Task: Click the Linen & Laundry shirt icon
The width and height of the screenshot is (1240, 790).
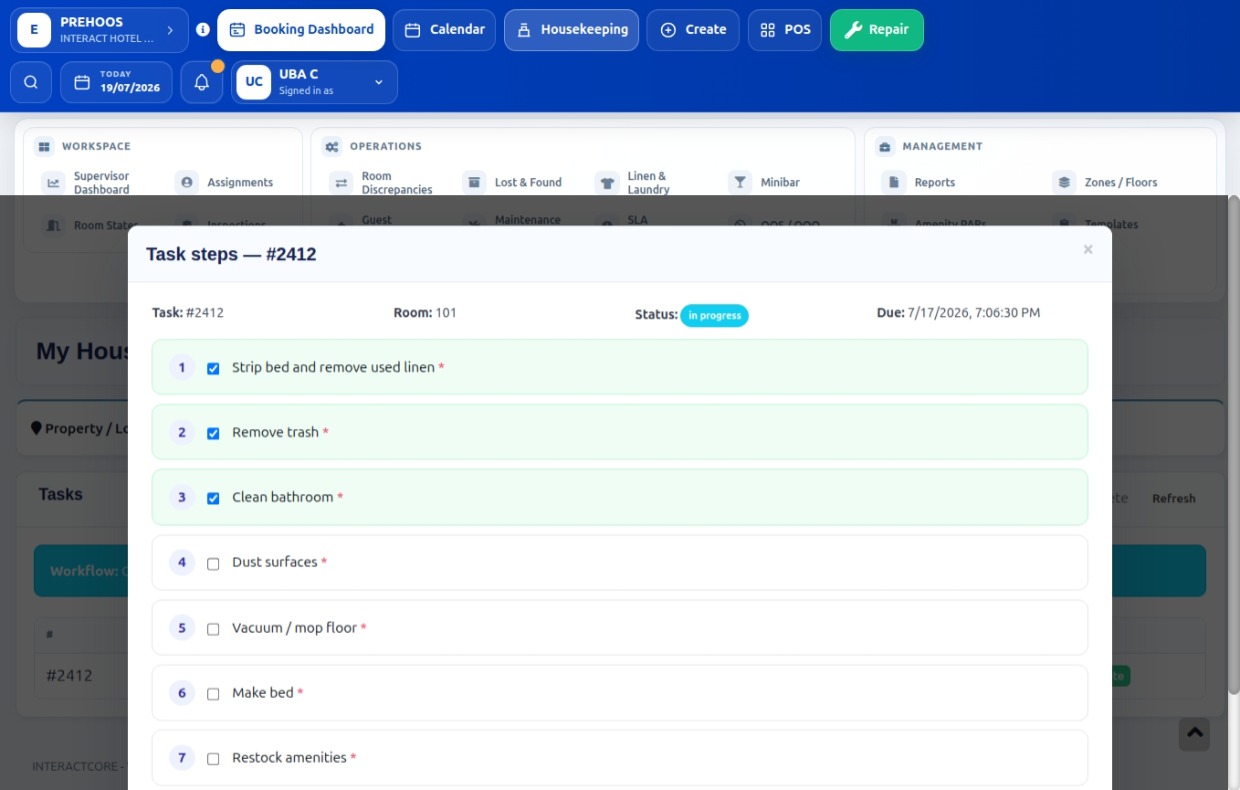Action: [607, 182]
